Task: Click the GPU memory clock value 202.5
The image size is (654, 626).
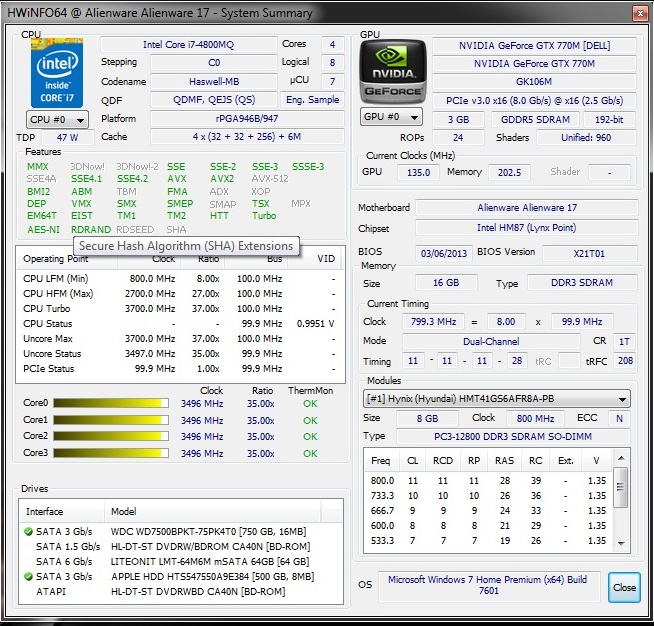Action: 509,172
